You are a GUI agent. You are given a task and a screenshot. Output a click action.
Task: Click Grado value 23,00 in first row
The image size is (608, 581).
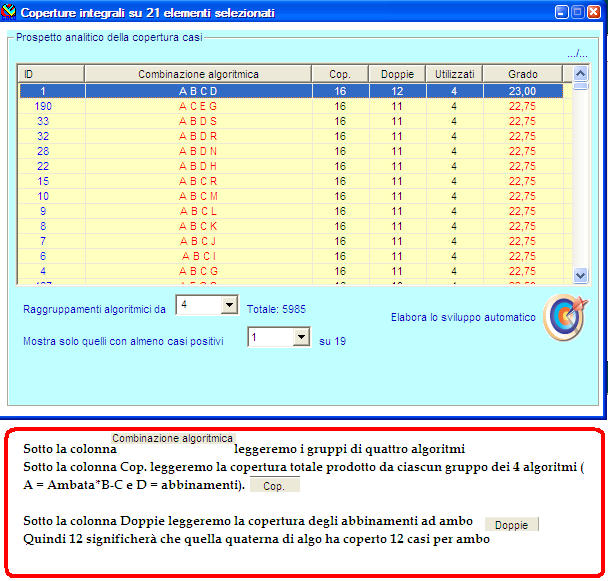click(522, 91)
